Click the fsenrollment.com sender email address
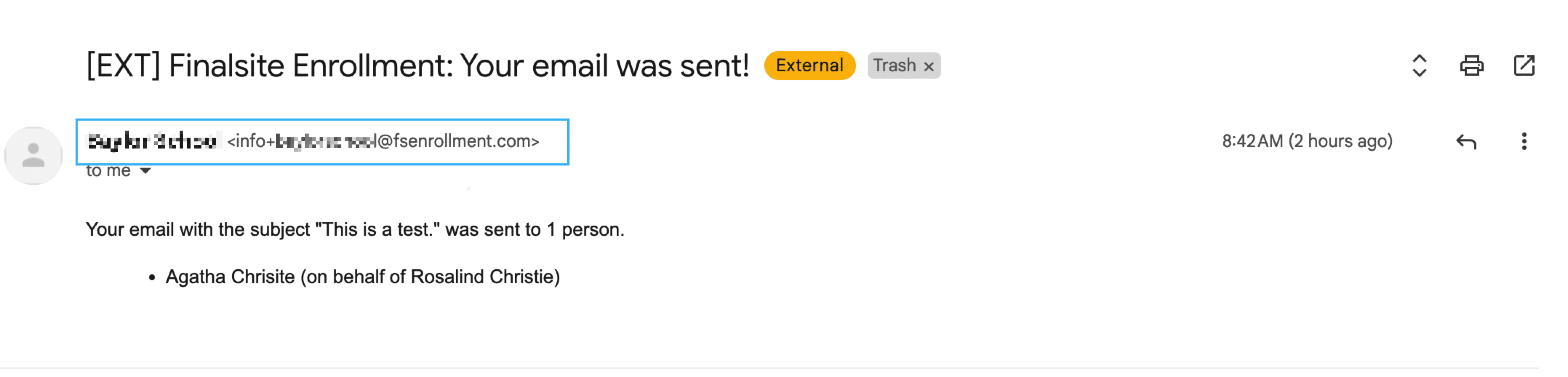This screenshot has width=1568, height=377. (384, 141)
